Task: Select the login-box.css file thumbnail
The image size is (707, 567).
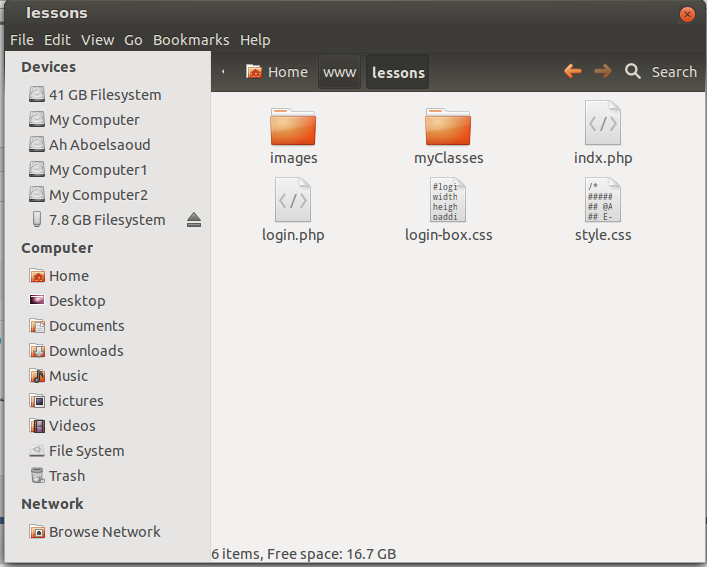Action: pyautogui.click(x=448, y=200)
